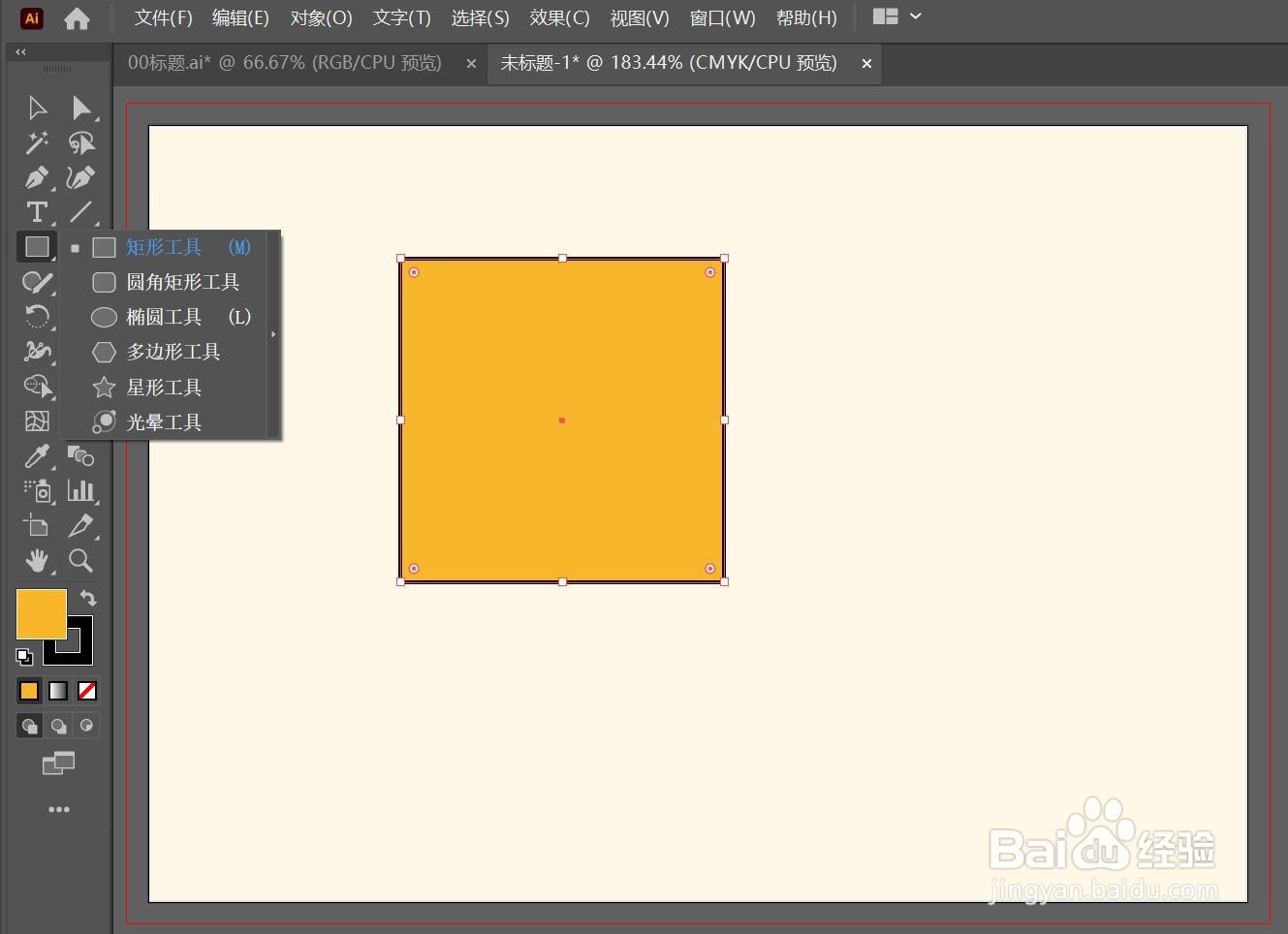The image size is (1288, 934).
Task: Tear off the shape tools flyout panel
Action: point(273,334)
